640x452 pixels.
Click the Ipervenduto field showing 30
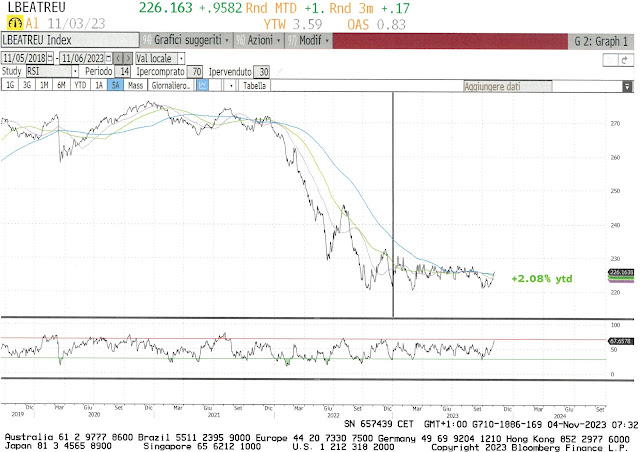[262, 72]
